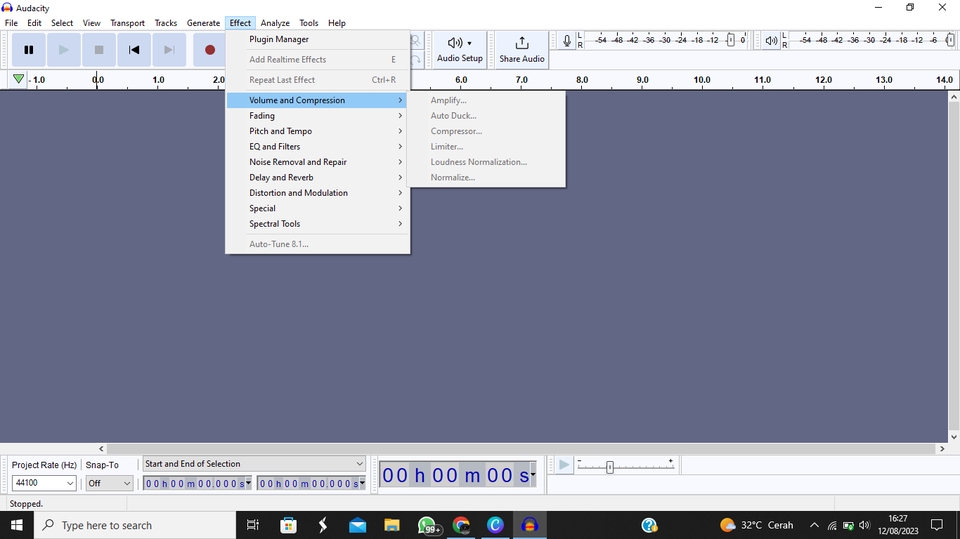Skip to start of track
This screenshot has width=960, height=539.
pyautogui.click(x=133, y=50)
